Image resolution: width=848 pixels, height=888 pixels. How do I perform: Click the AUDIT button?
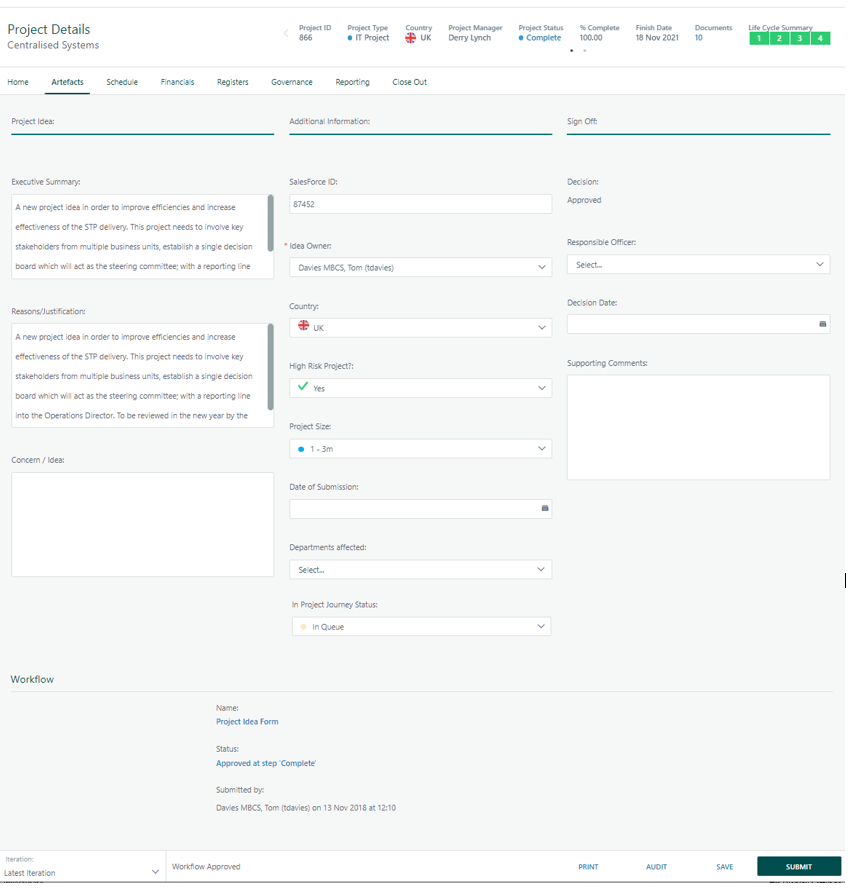click(x=657, y=867)
